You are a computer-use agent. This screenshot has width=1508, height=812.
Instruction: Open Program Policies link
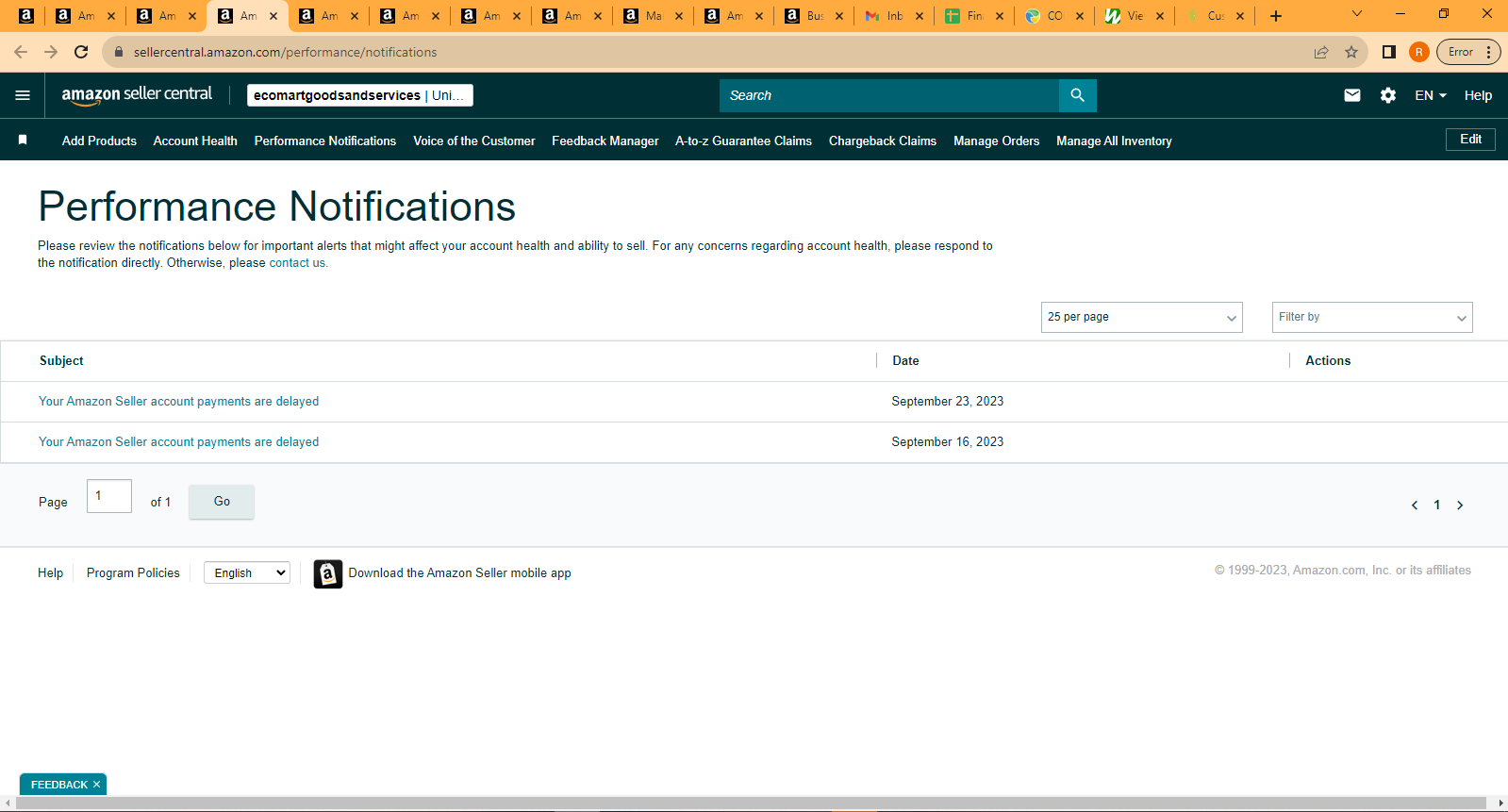(133, 572)
